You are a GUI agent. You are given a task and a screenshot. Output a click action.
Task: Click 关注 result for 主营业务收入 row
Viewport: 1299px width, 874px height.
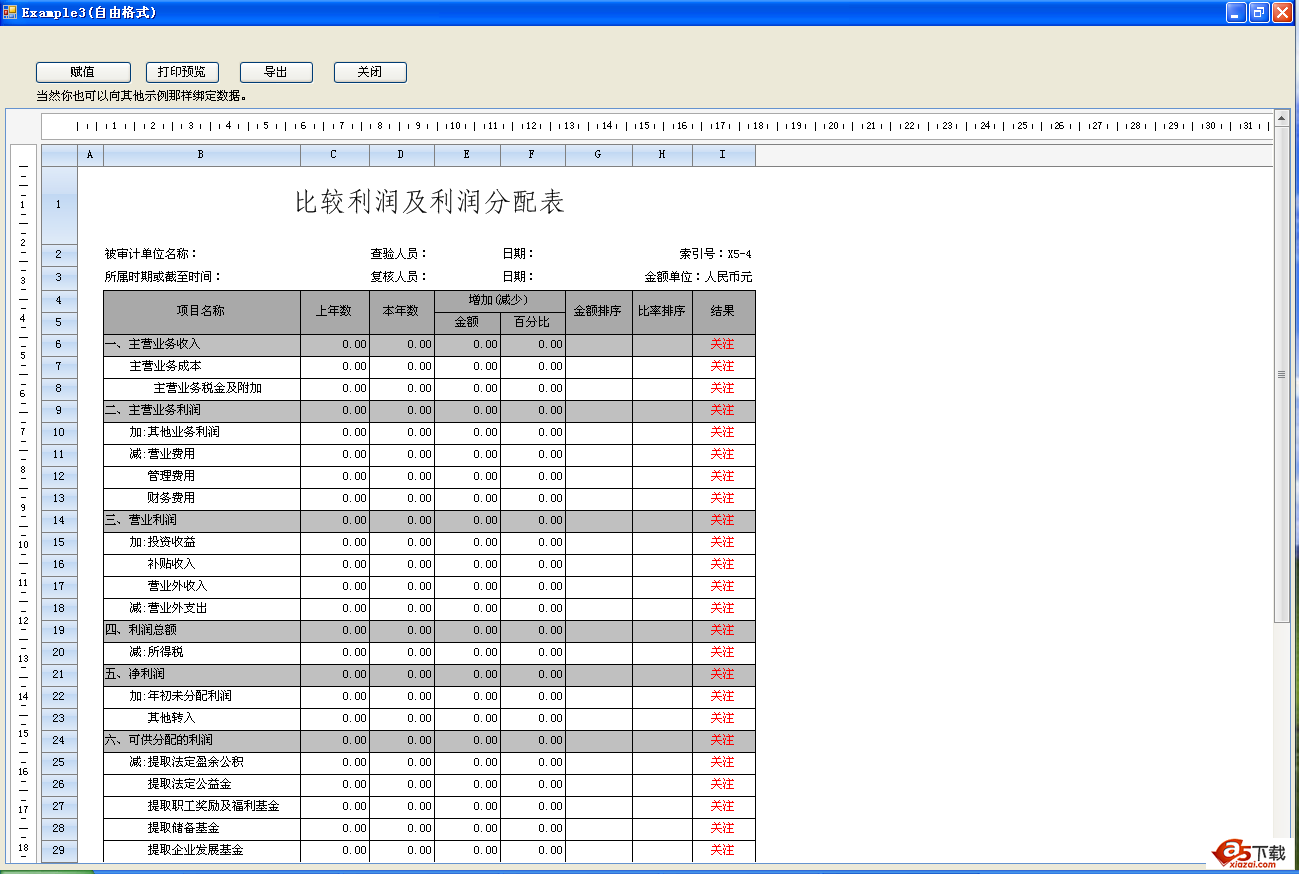click(x=722, y=344)
